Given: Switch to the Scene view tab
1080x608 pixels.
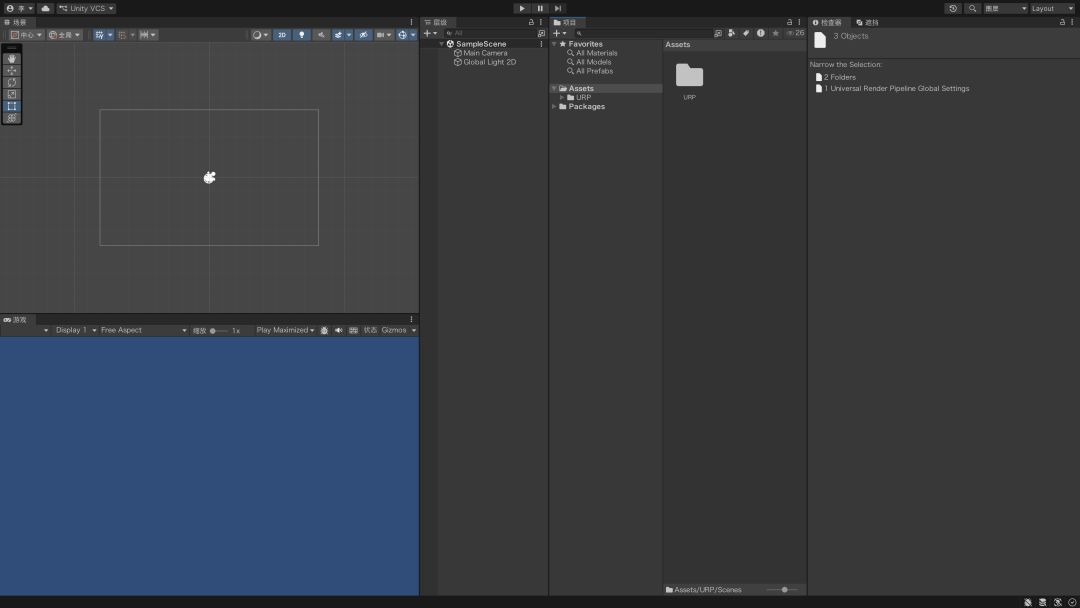Looking at the screenshot, I should 16,22.
